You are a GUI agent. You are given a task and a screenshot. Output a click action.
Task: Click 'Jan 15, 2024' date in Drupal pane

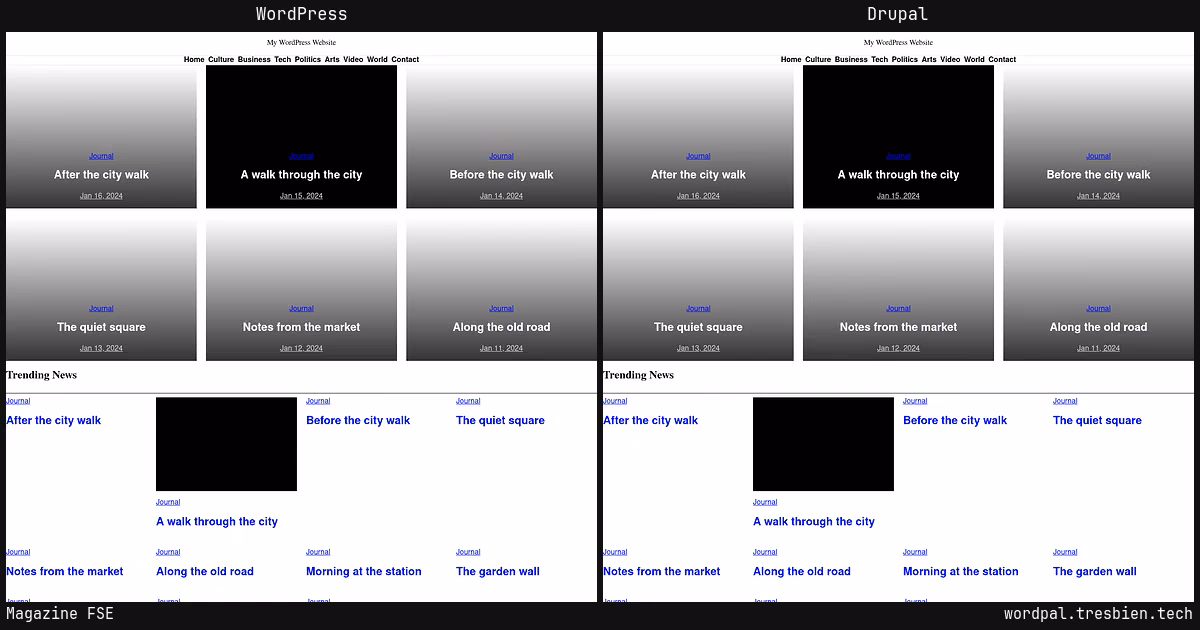[898, 196]
